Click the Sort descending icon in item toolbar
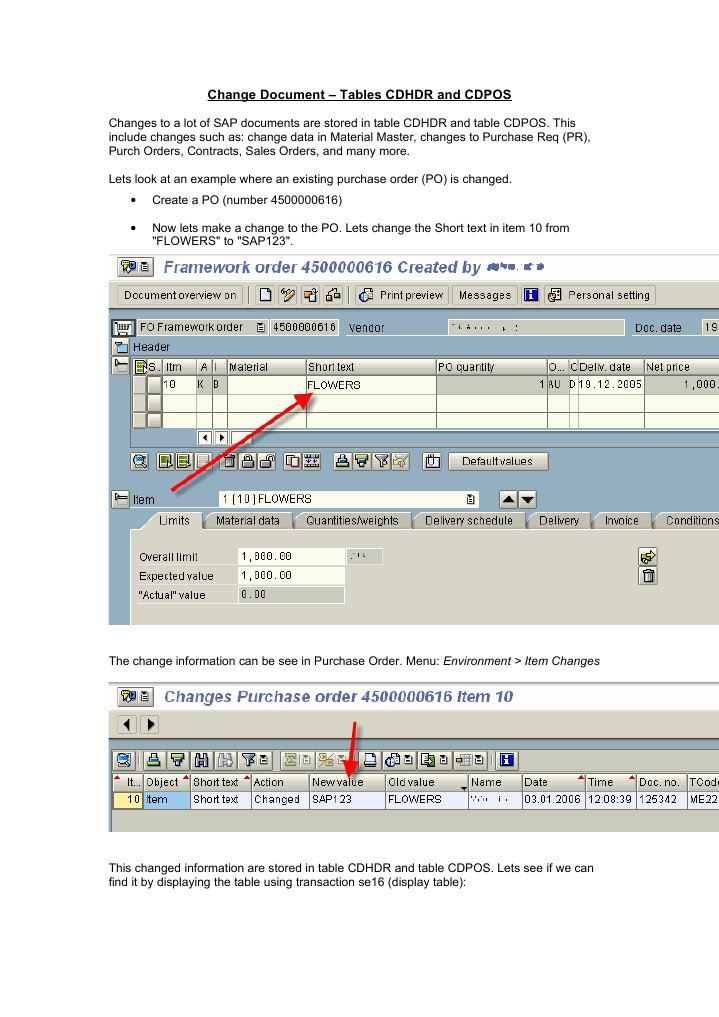Viewport: 719px width, 1017px height. (362, 461)
